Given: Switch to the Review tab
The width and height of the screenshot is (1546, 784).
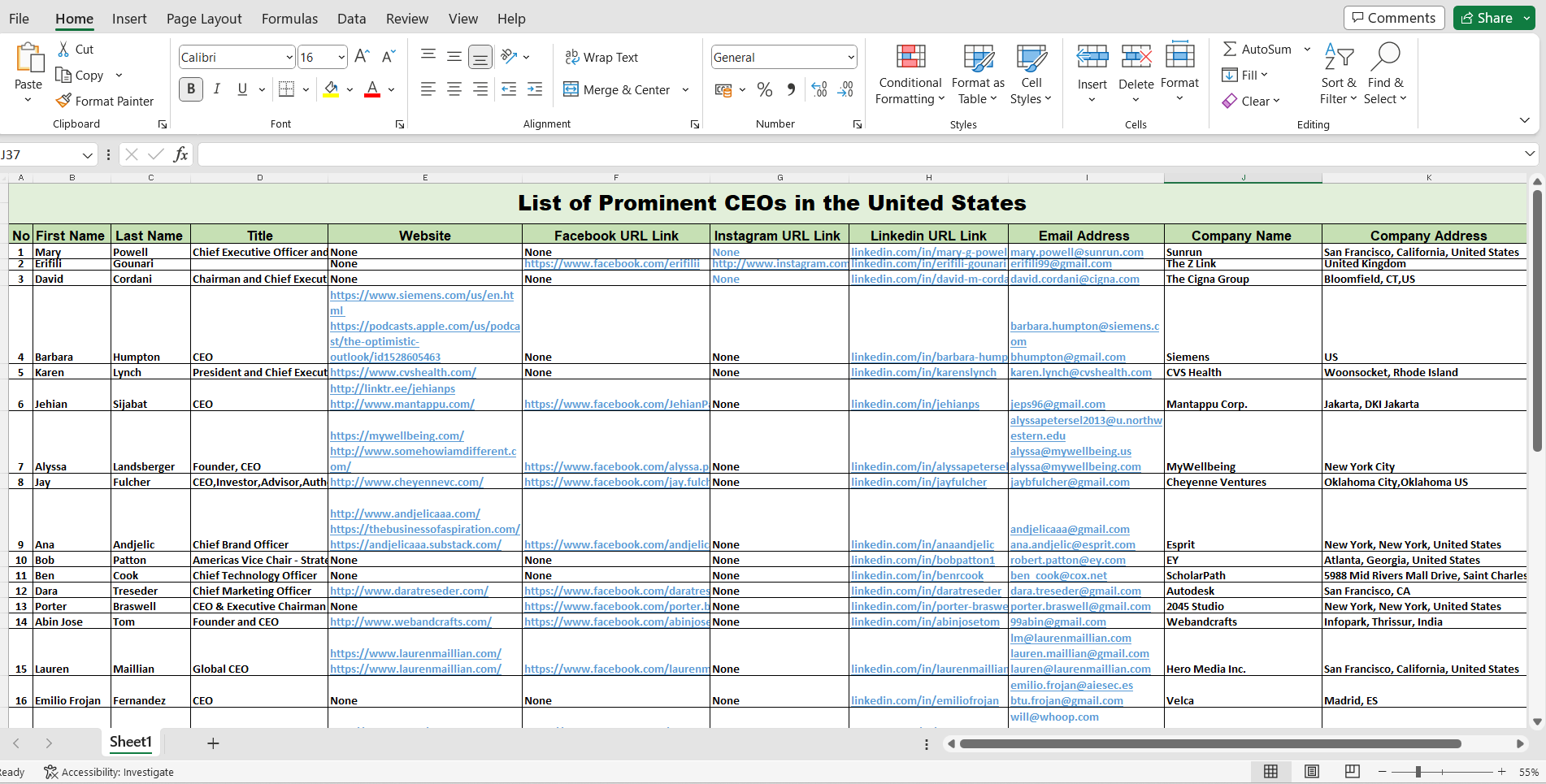Looking at the screenshot, I should click(407, 19).
